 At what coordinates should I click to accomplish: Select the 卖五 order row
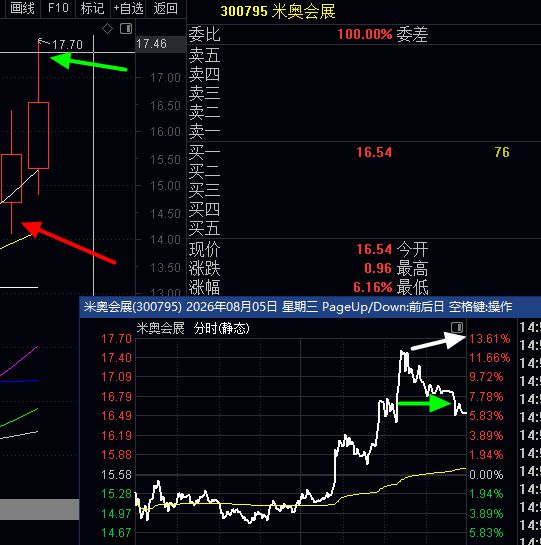pyautogui.click(x=364, y=55)
